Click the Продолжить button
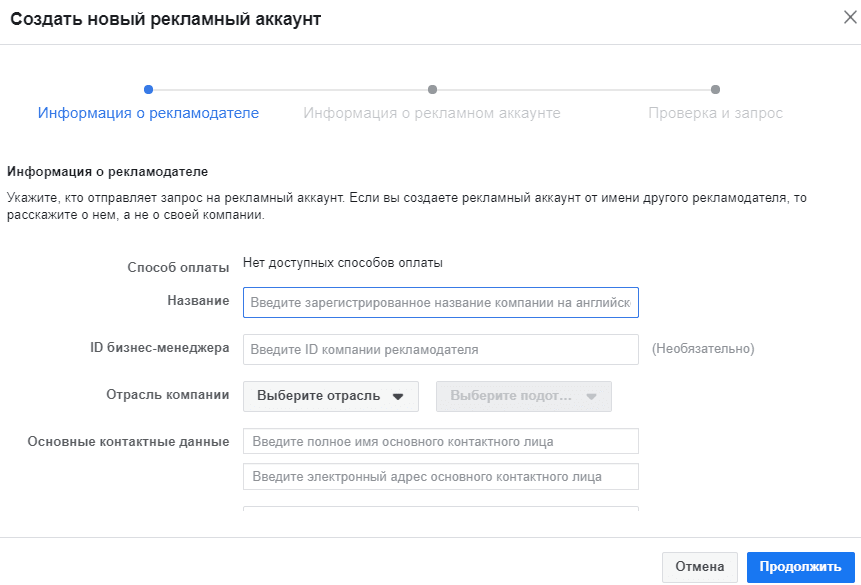The image size is (861, 585). click(x=801, y=567)
